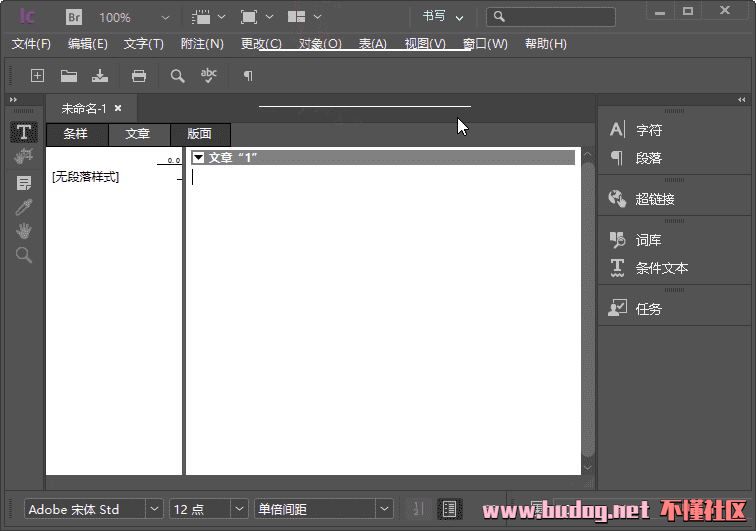Image resolution: width=756 pixels, height=531 pixels.
Task: Click the Print icon in the toolbar
Action: pos(139,76)
